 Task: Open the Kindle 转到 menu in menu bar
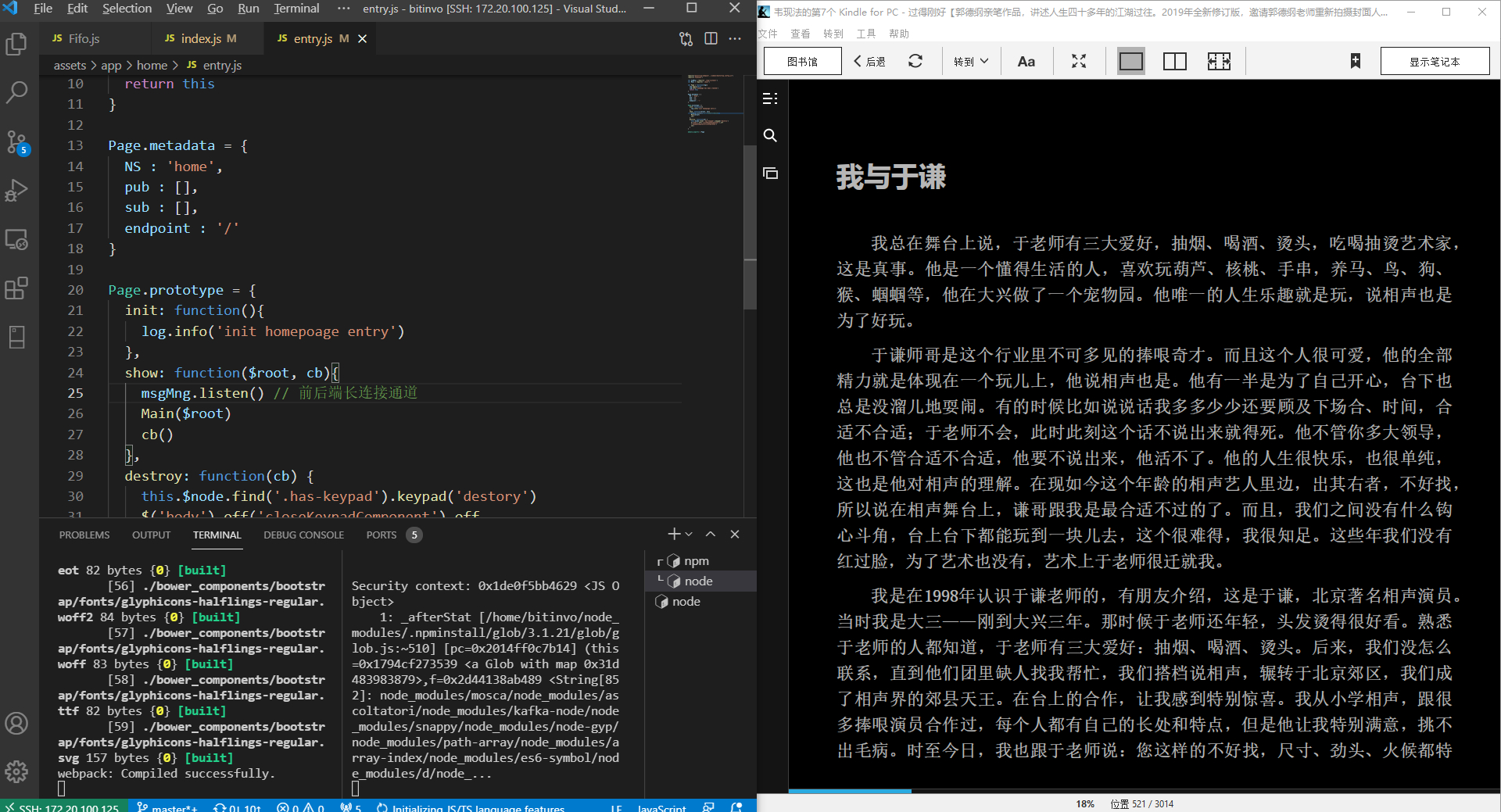click(833, 34)
